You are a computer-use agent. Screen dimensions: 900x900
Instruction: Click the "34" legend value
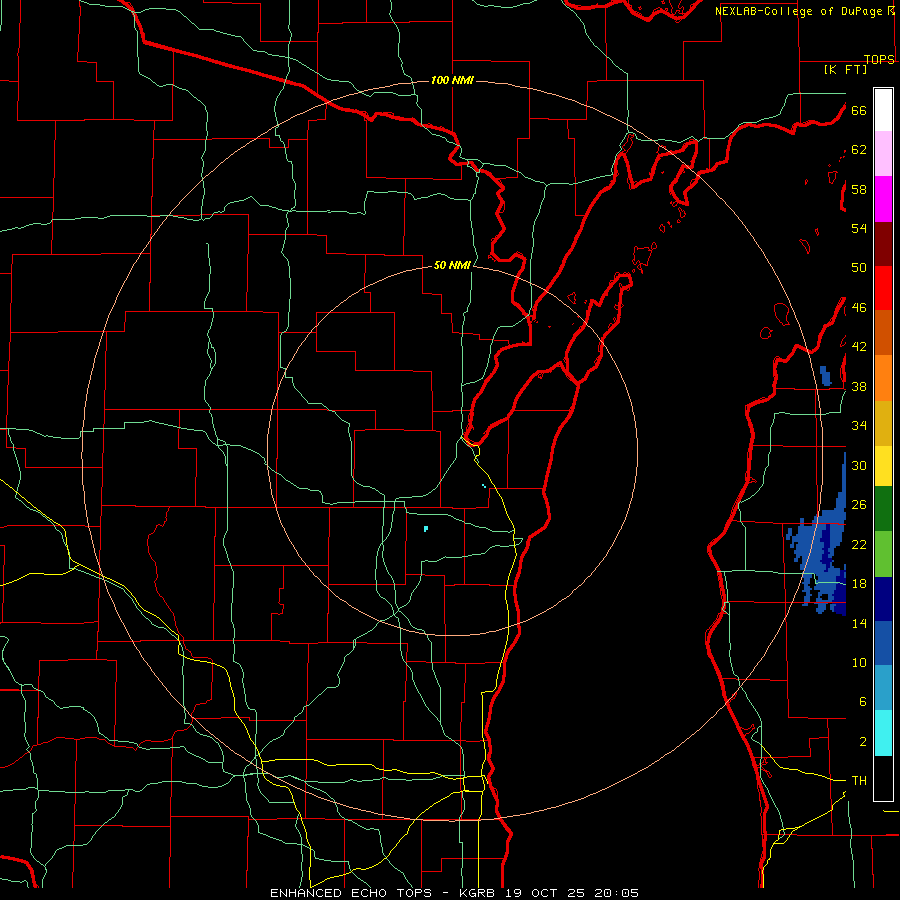click(859, 425)
